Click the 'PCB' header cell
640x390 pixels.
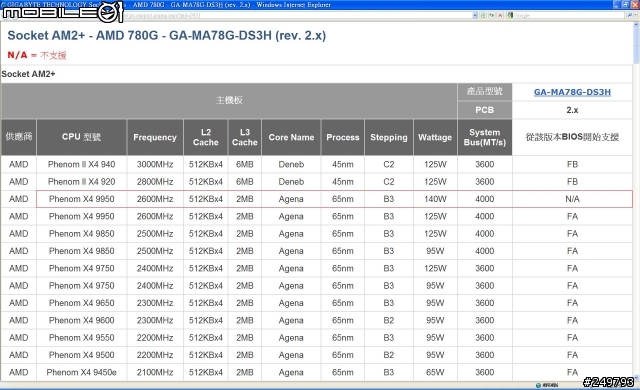(484, 110)
